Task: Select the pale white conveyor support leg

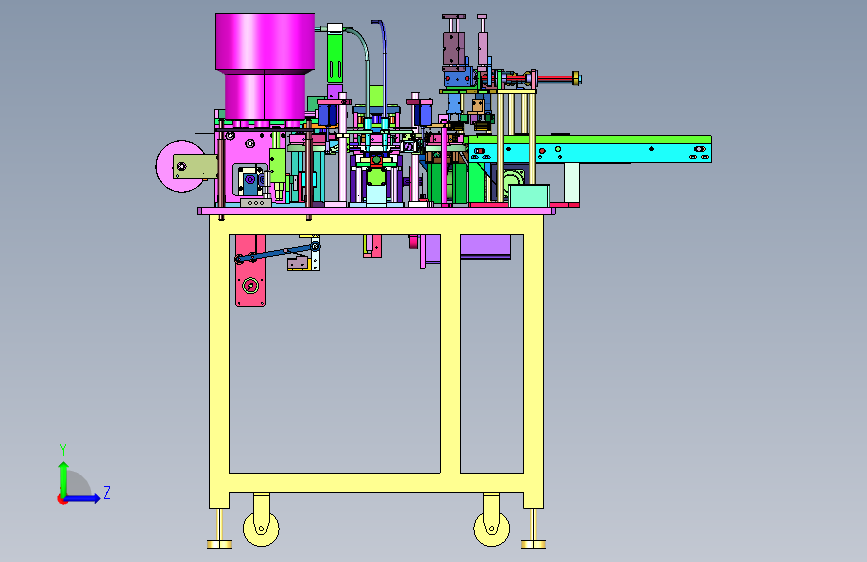Action: (572, 183)
